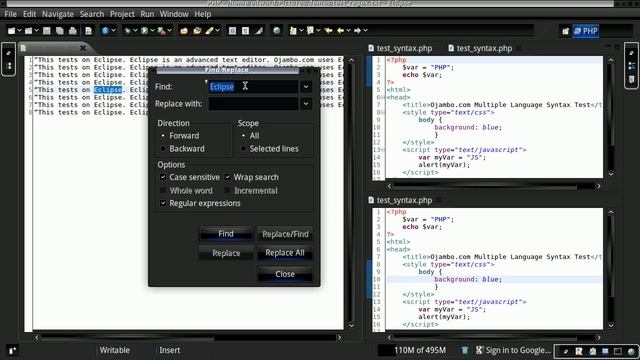Click the R icon in bottom-right trim
The image size is (640, 360).
click(579, 351)
